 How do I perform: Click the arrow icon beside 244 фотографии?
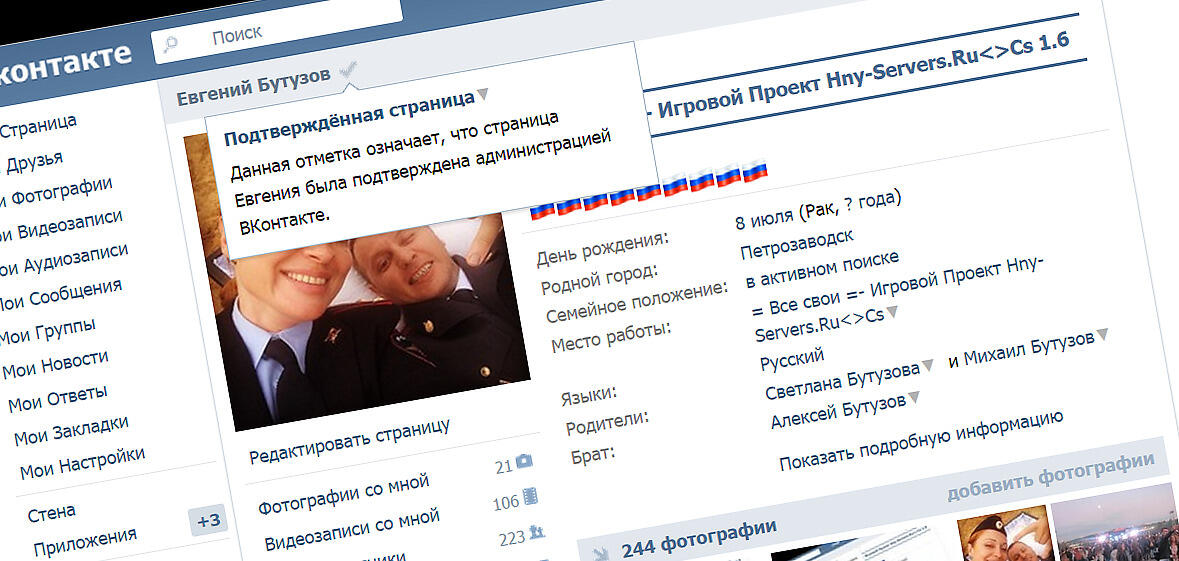click(602, 554)
